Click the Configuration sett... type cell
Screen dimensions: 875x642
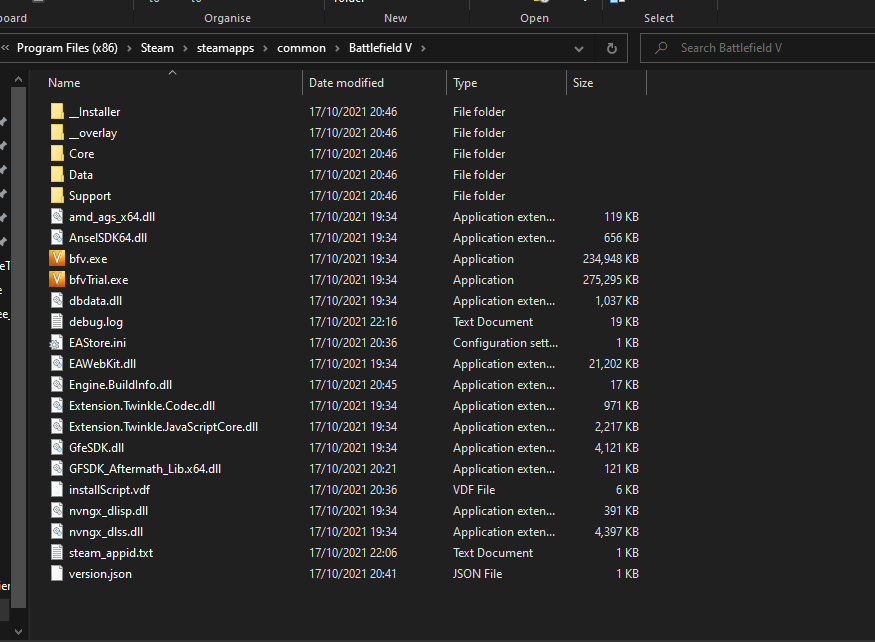[506, 343]
